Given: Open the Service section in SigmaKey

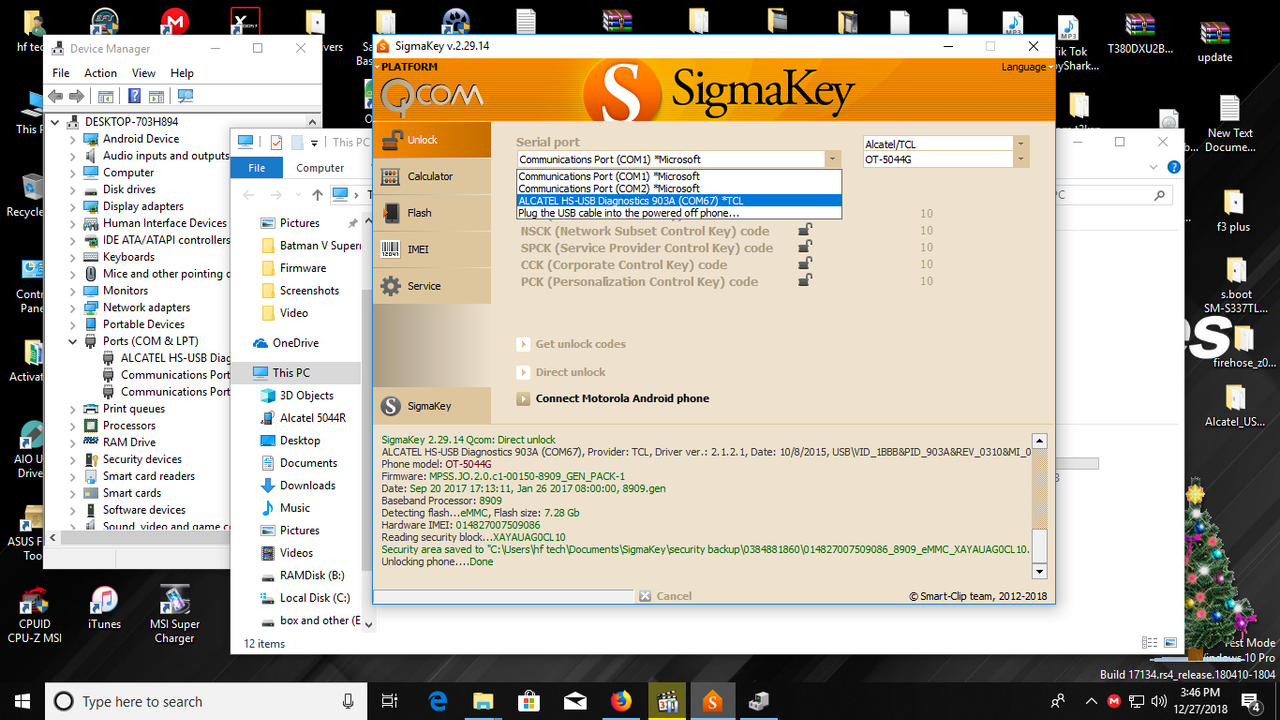Looking at the screenshot, I should (432, 286).
